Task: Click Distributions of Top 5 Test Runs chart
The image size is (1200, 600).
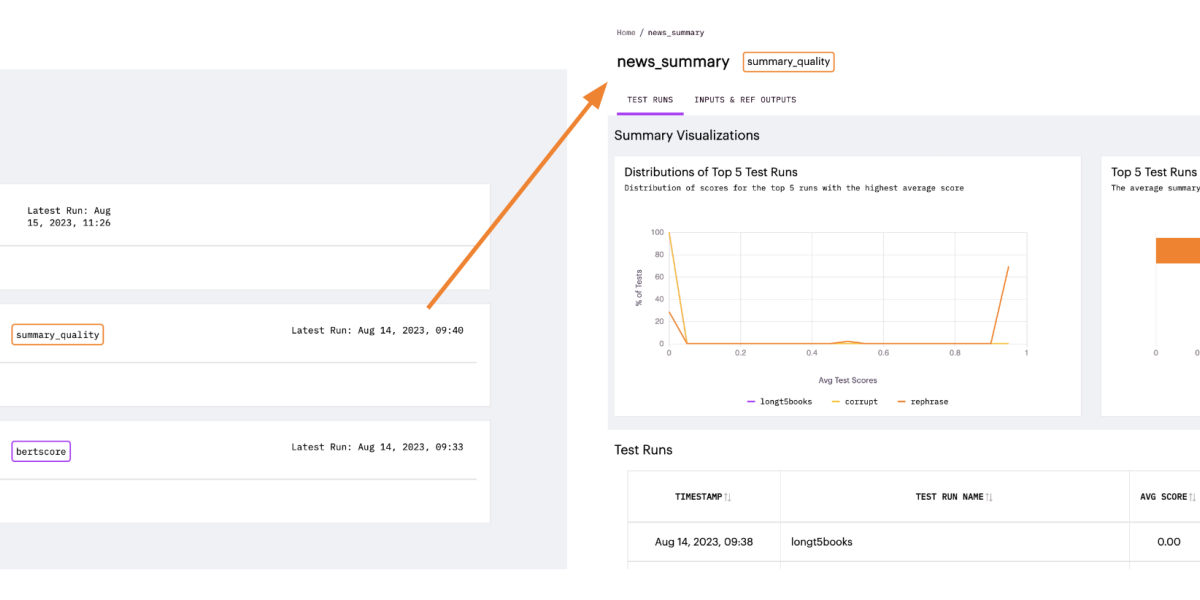Action: 847,286
